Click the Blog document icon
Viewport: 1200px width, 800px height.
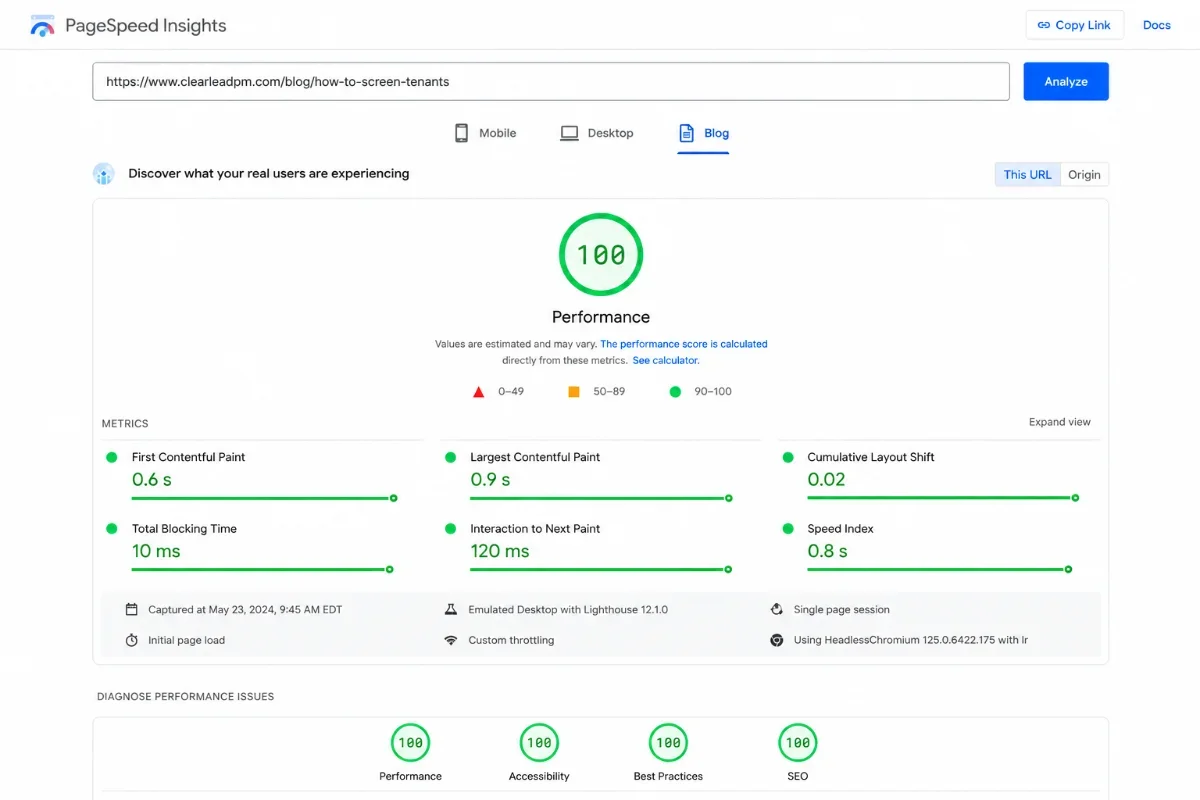[686, 133]
